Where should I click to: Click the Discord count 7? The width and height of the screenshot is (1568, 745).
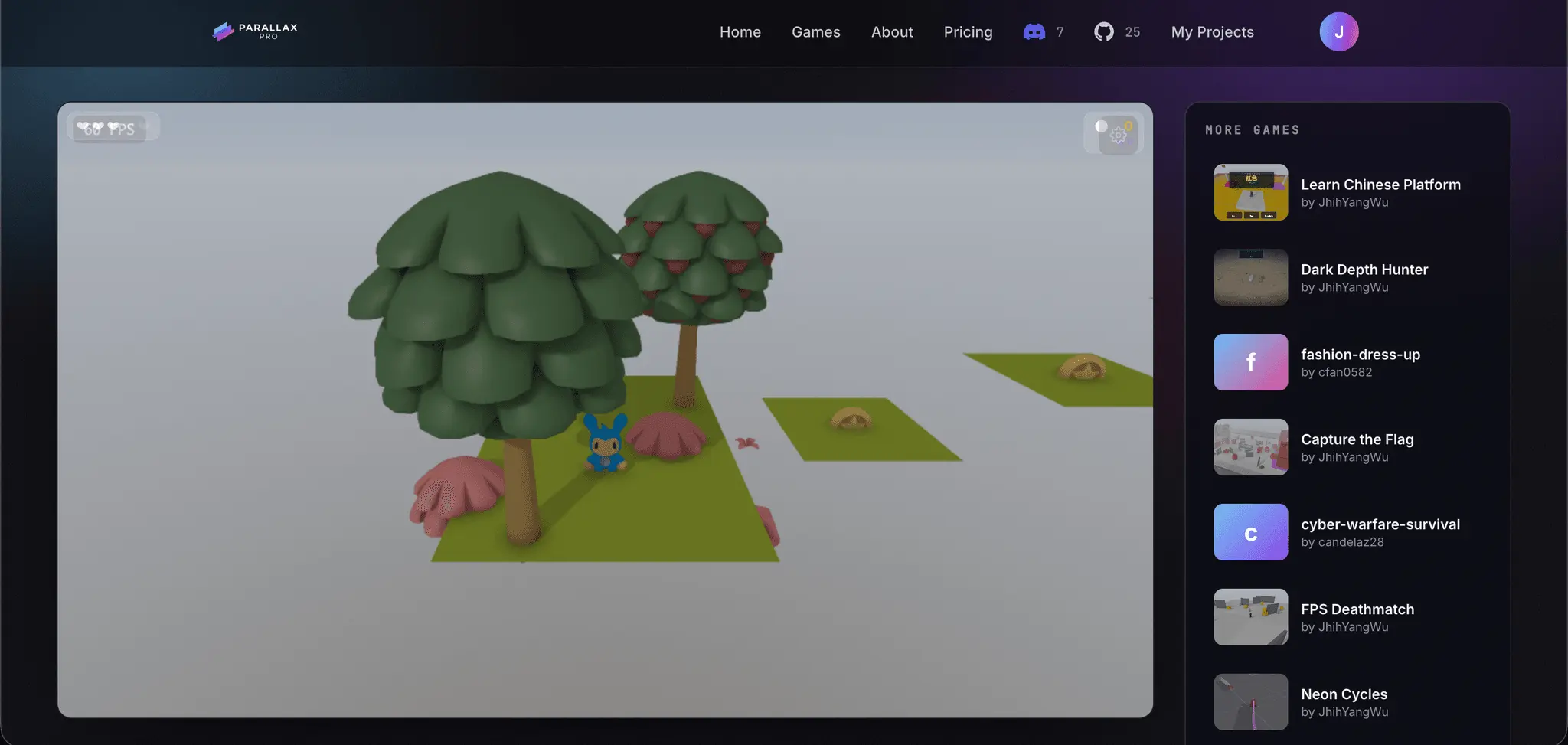point(1060,32)
